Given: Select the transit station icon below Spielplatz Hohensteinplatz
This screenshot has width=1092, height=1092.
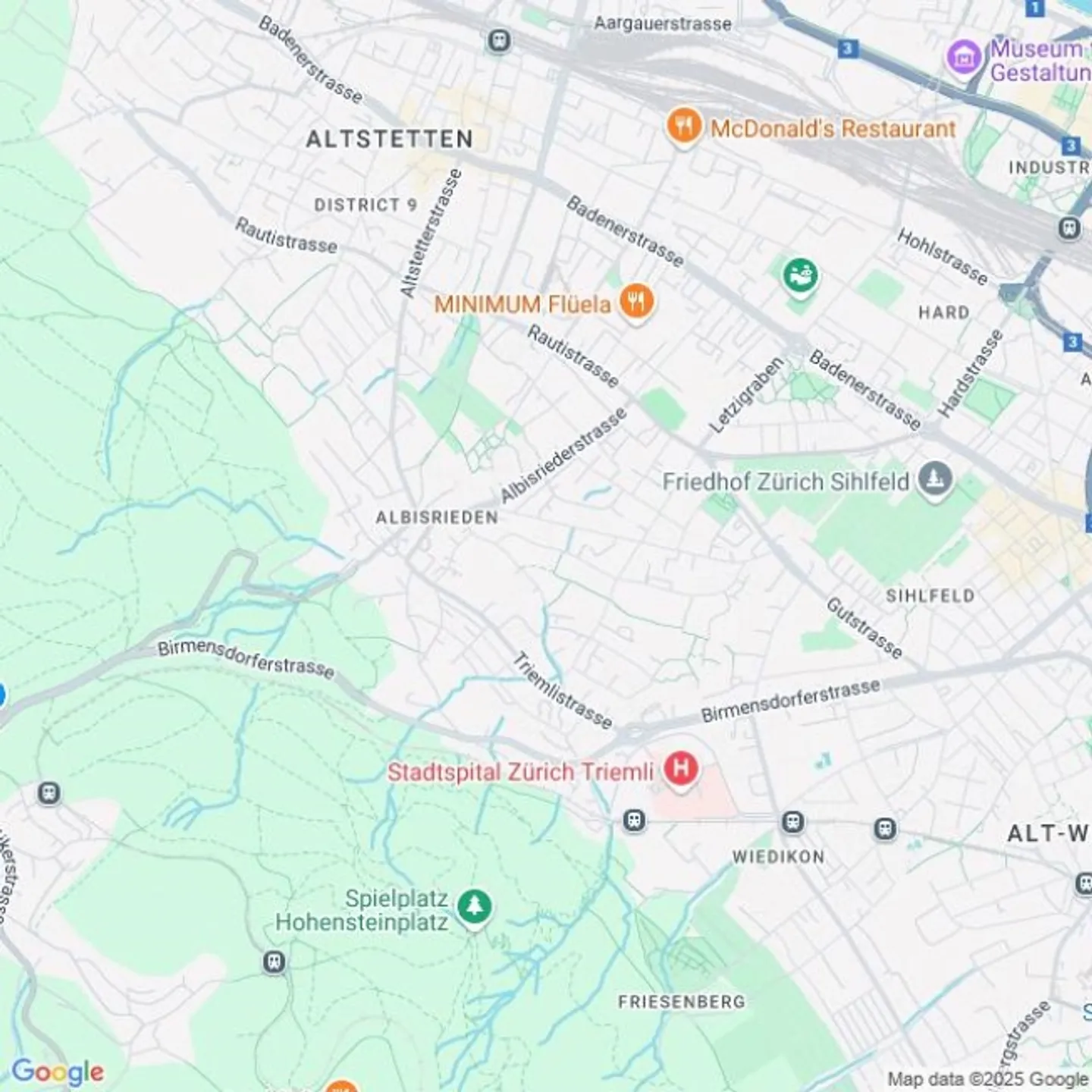Looking at the screenshot, I should 275,962.
